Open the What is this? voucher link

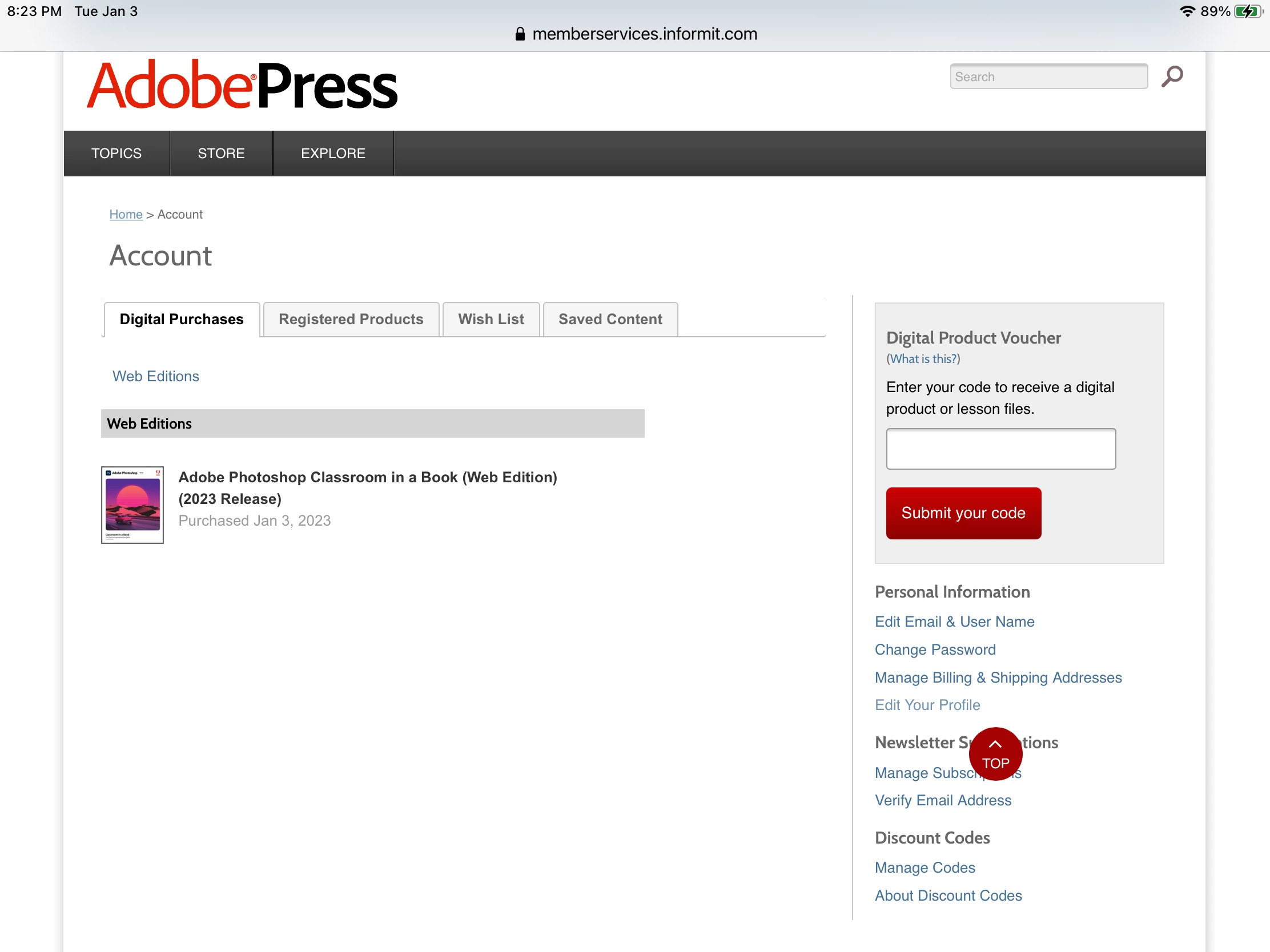point(923,358)
